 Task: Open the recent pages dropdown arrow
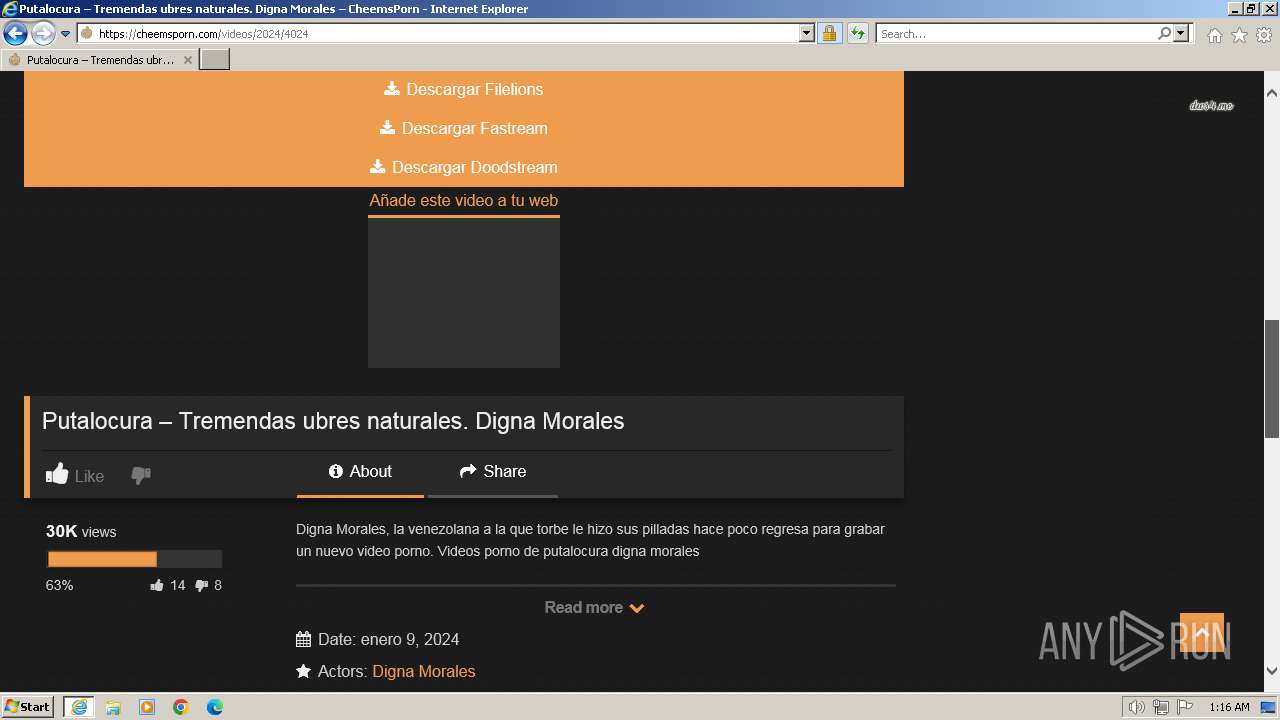[x=66, y=34]
